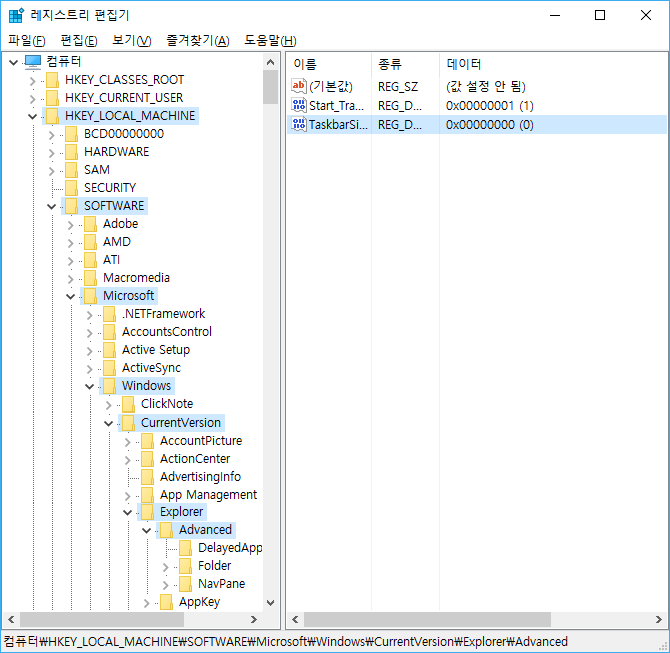Click the NavPane folder icon
Image resolution: width=670 pixels, height=653 pixels.
[x=185, y=583]
